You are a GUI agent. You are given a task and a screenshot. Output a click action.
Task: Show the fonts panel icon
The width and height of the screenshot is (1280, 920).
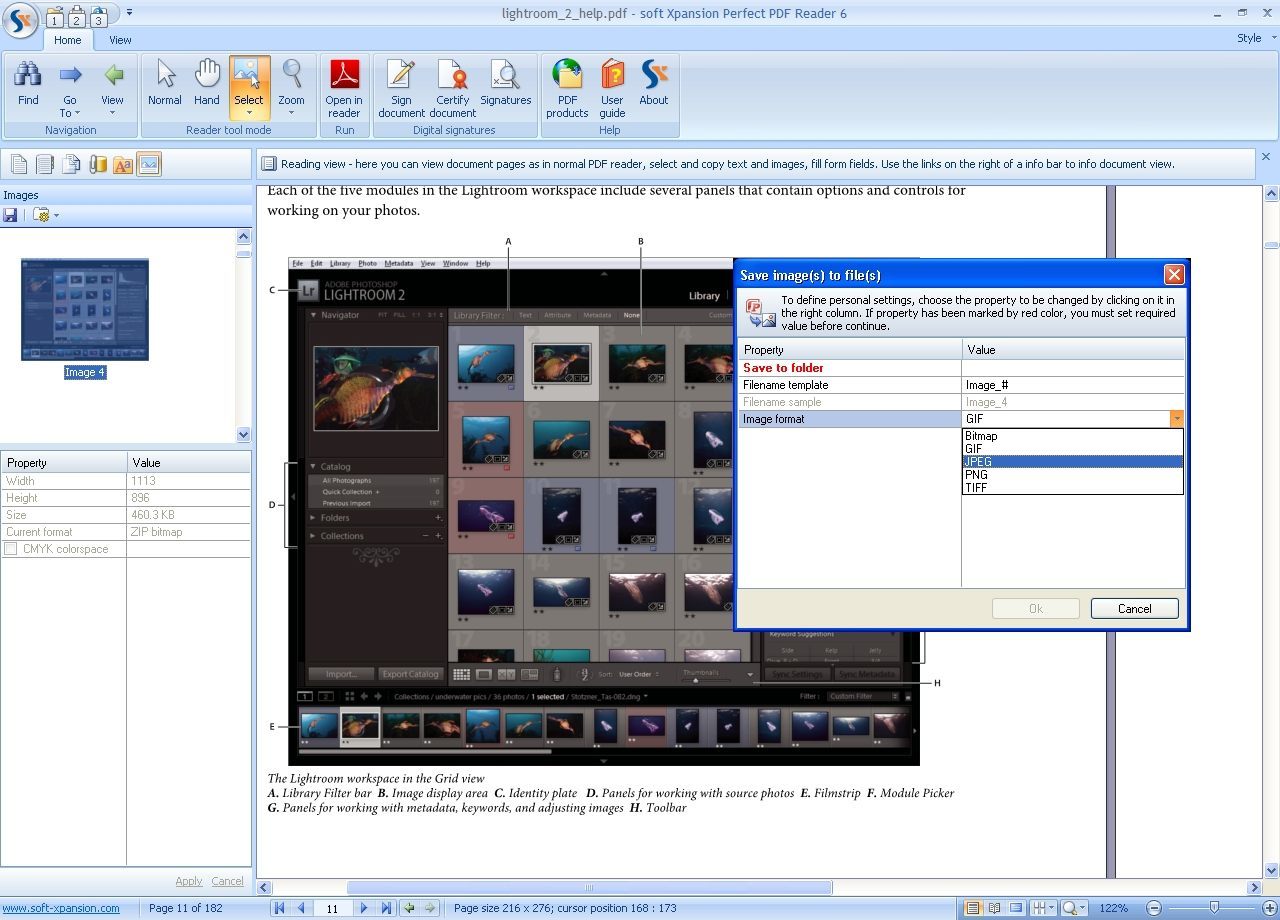pos(123,165)
